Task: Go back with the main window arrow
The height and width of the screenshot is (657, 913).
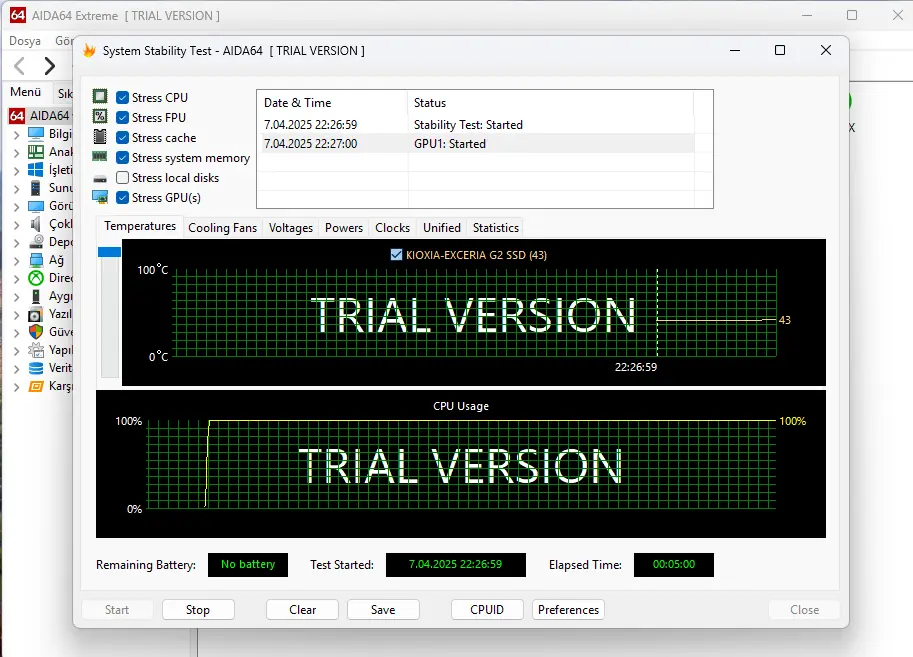Action: [19, 66]
